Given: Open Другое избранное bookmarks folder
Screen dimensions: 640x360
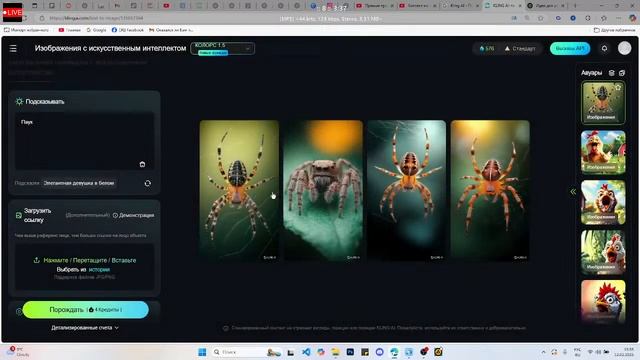Looking at the screenshot, I should point(614,30).
